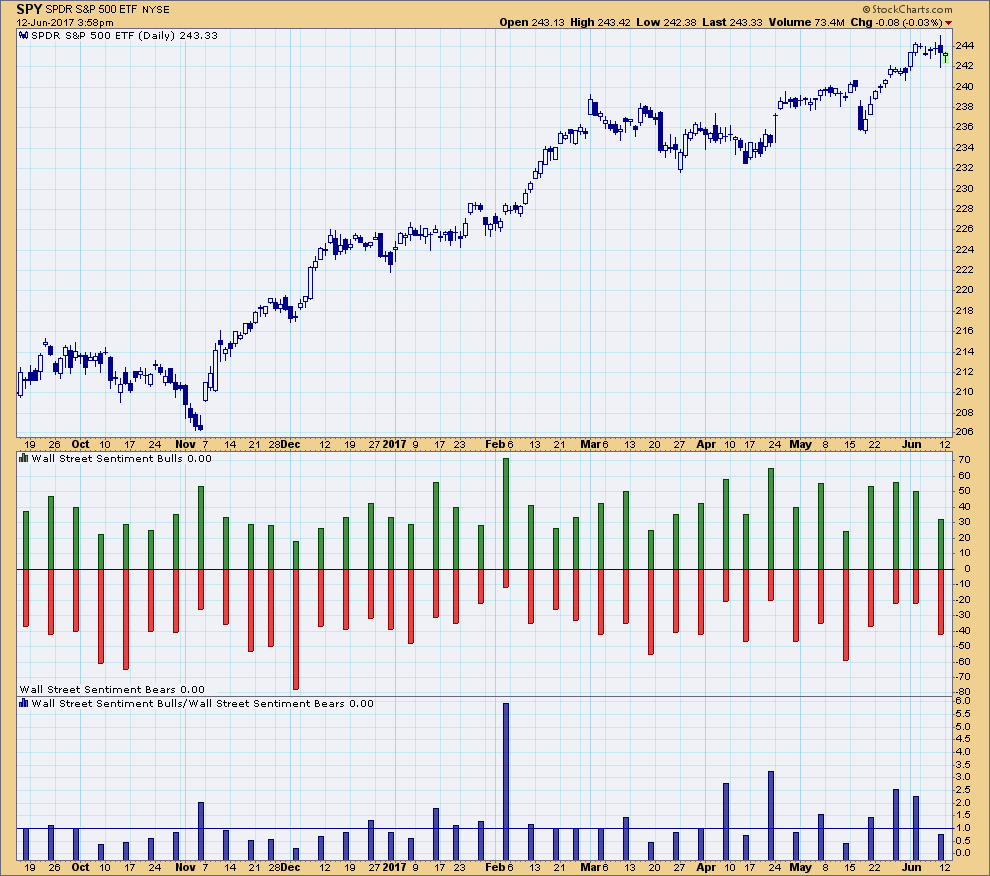Click the tallest green Bulls bar at Feb 6

tap(506, 514)
